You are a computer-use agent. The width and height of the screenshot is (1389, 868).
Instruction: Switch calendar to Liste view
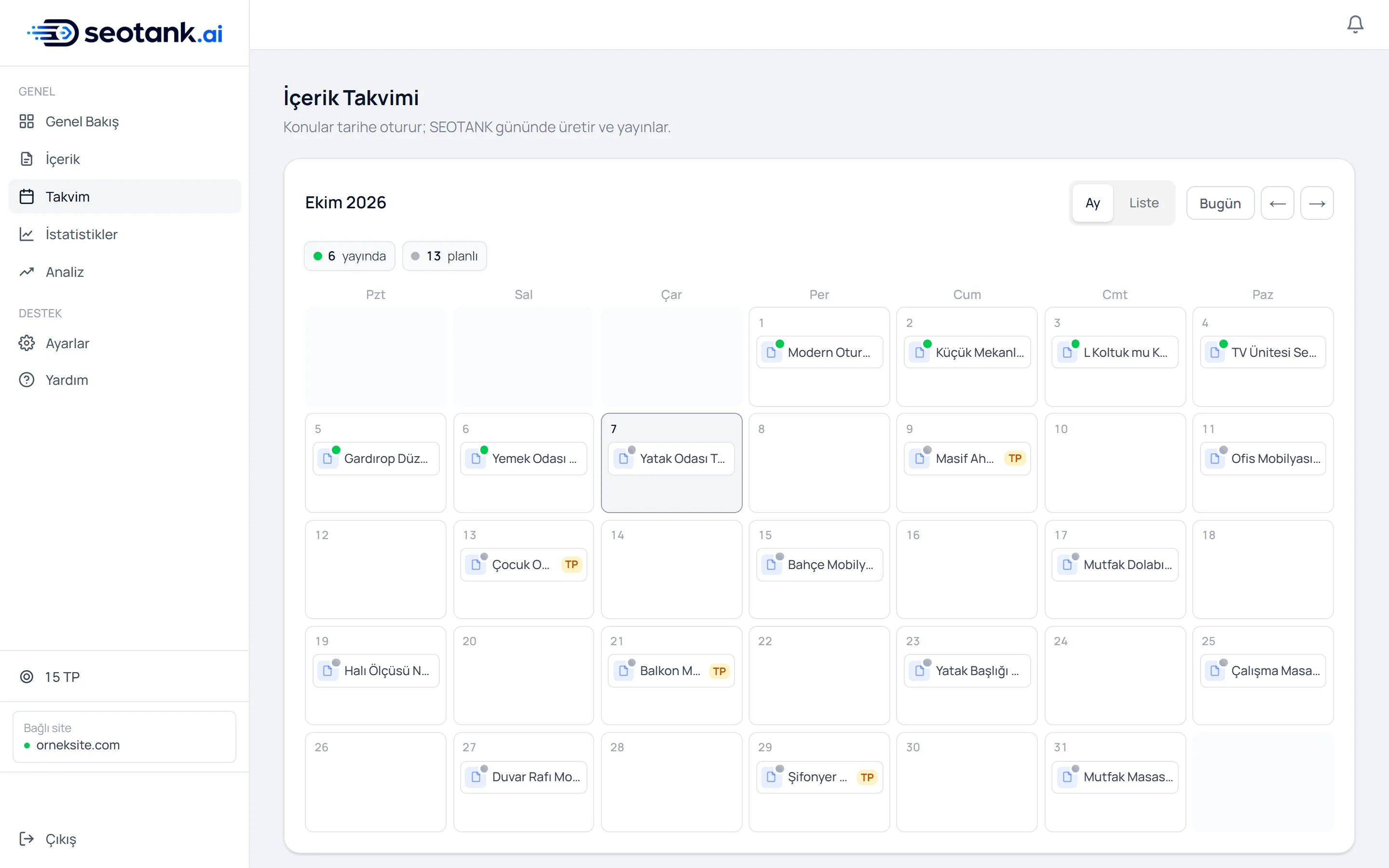(1144, 203)
